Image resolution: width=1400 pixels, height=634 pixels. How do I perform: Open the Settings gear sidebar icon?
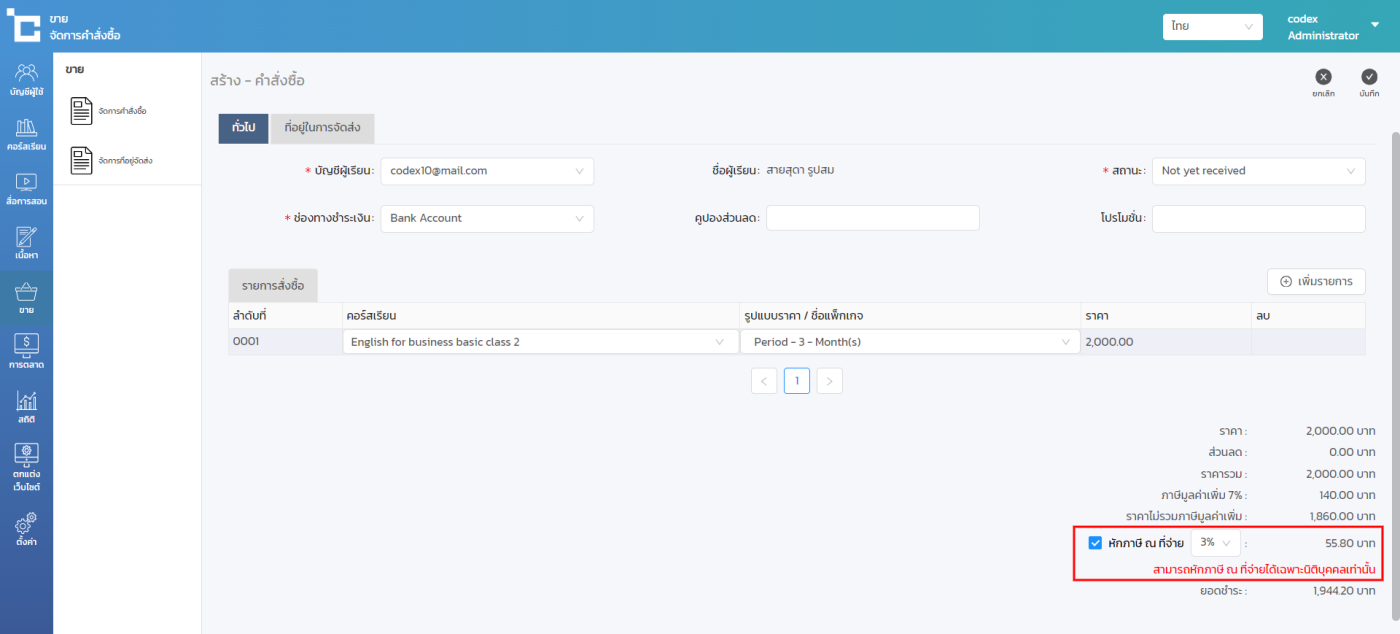click(26, 527)
